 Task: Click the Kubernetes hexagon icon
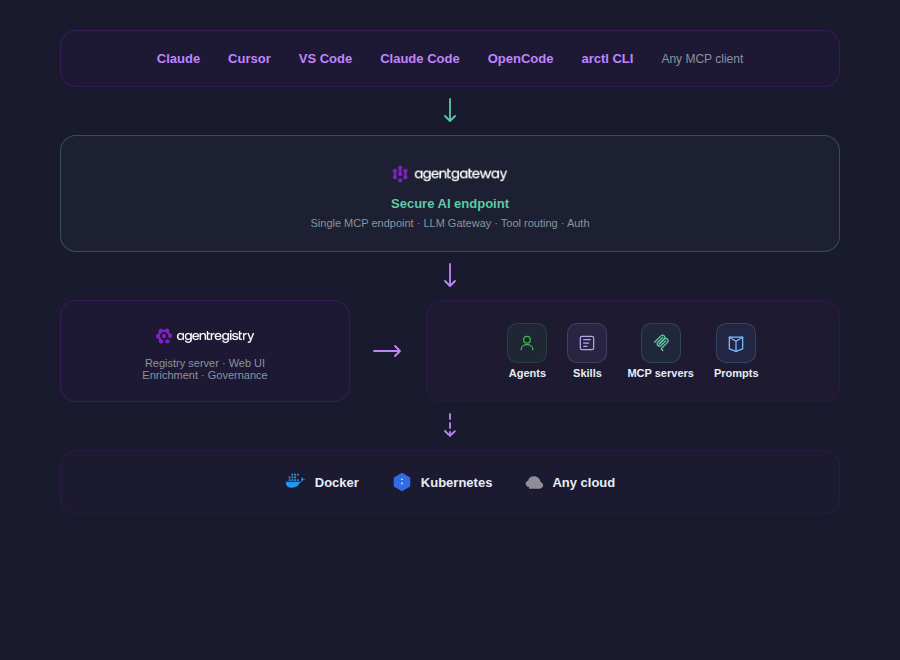point(402,482)
